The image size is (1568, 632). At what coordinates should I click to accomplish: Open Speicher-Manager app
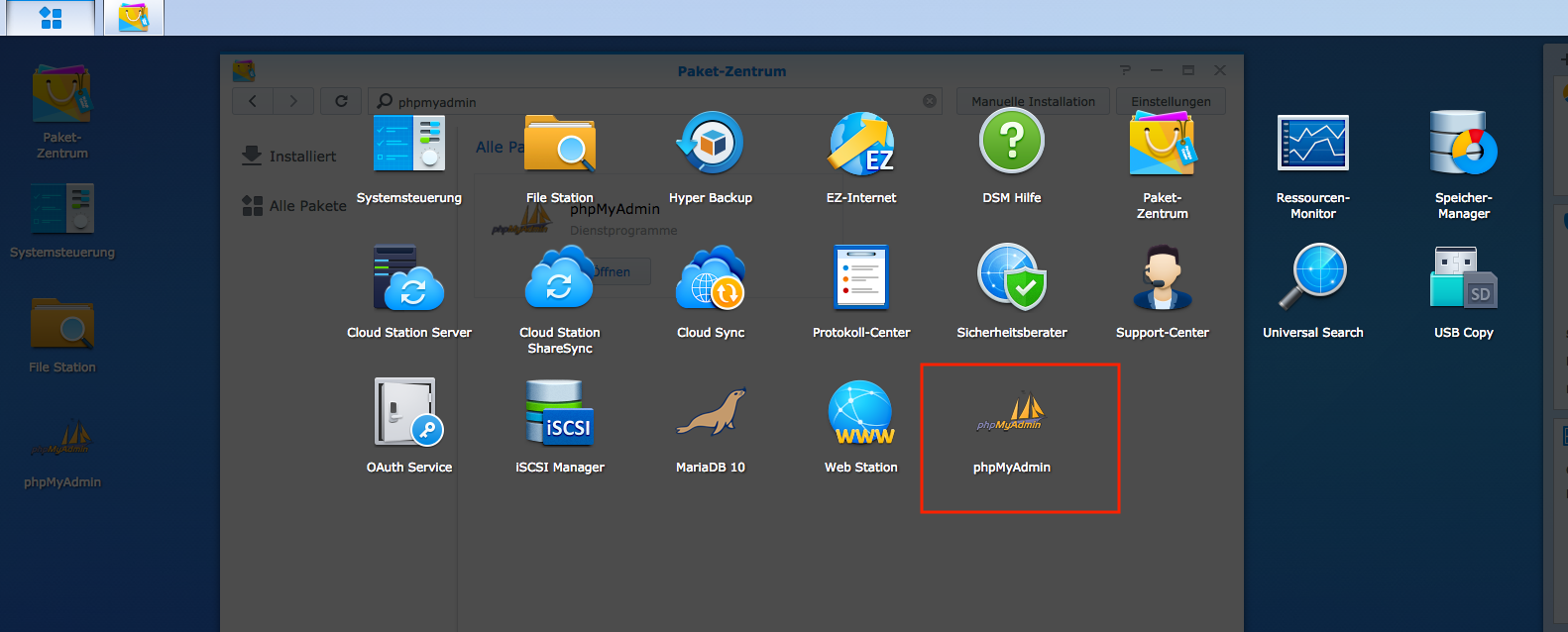pos(1463,144)
